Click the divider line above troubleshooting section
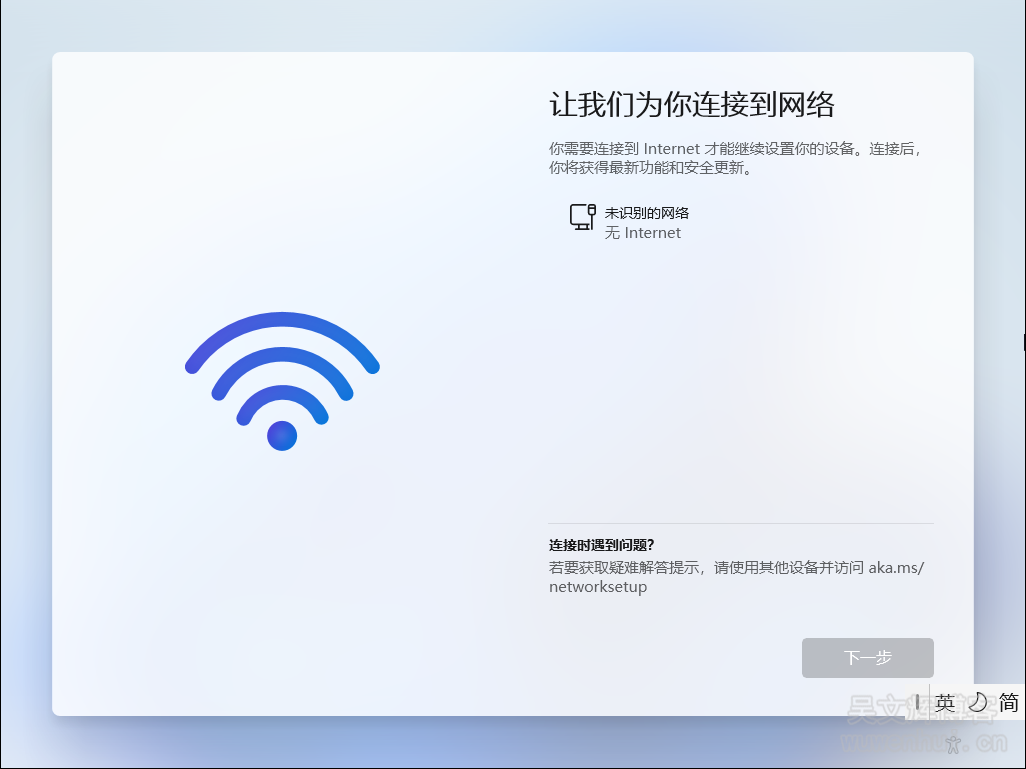The width and height of the screenshot is (1026, 769). point(741,524)
